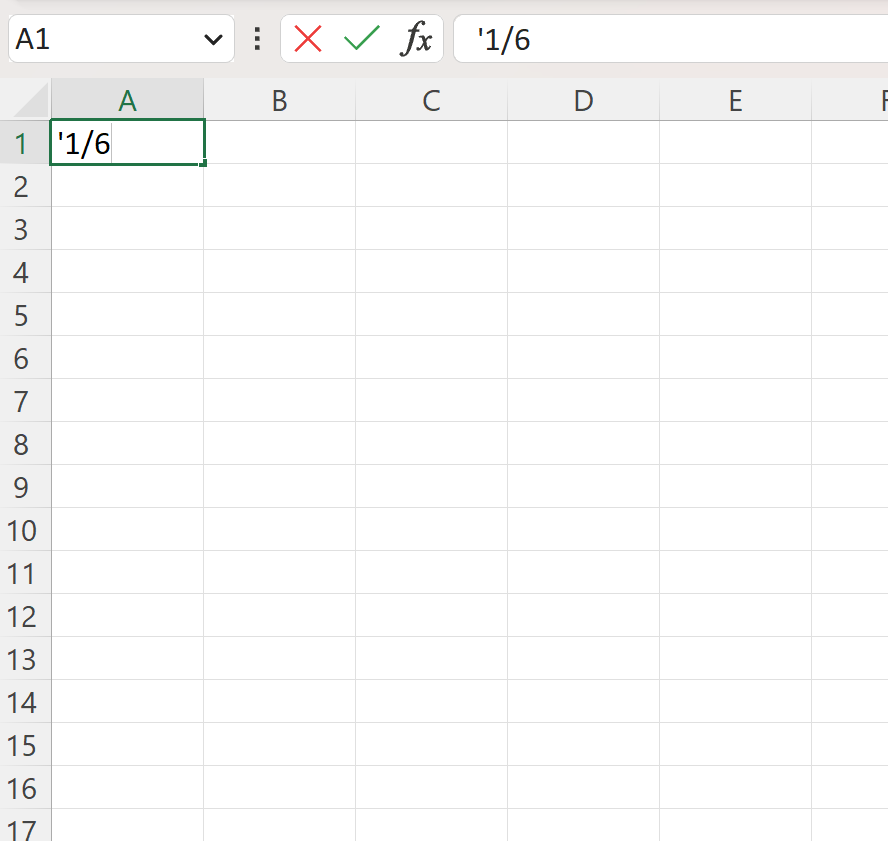Open the vertical three-dot options menu

[255, 39]
